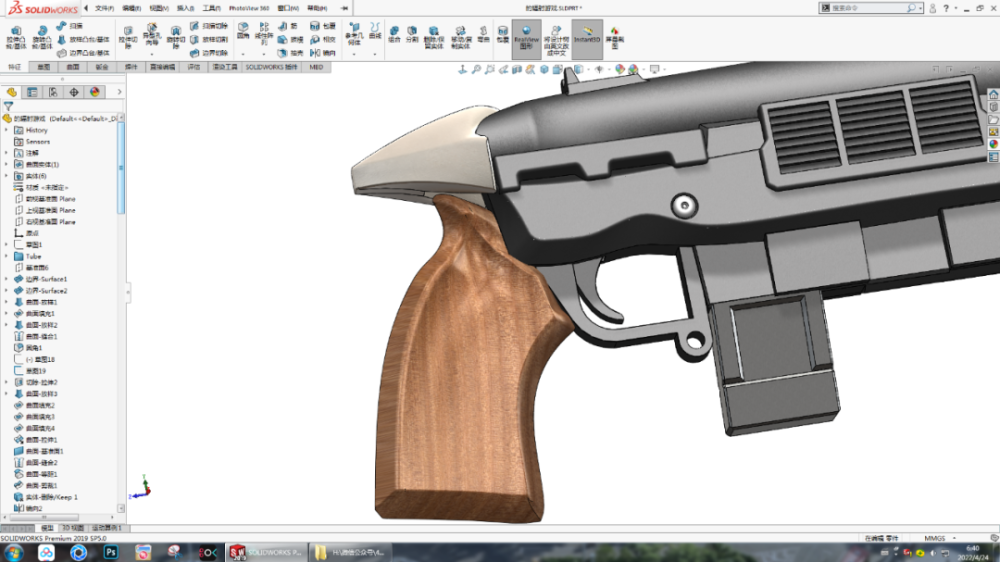Viewport: 1000px width, 562px height.
Task: Click the MMGS unit system status button
Action: pos(934,538)
